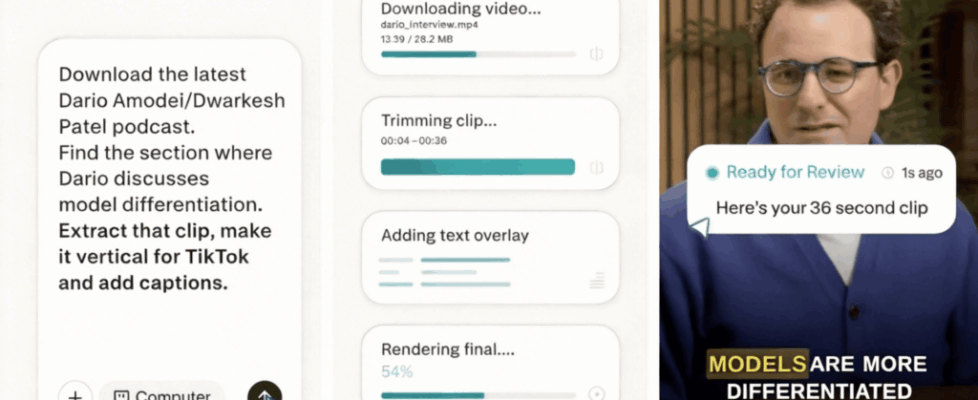Click the highlighted MODELS caption word
The width and height of the screenshot is (978, 400).
point(757,364)
